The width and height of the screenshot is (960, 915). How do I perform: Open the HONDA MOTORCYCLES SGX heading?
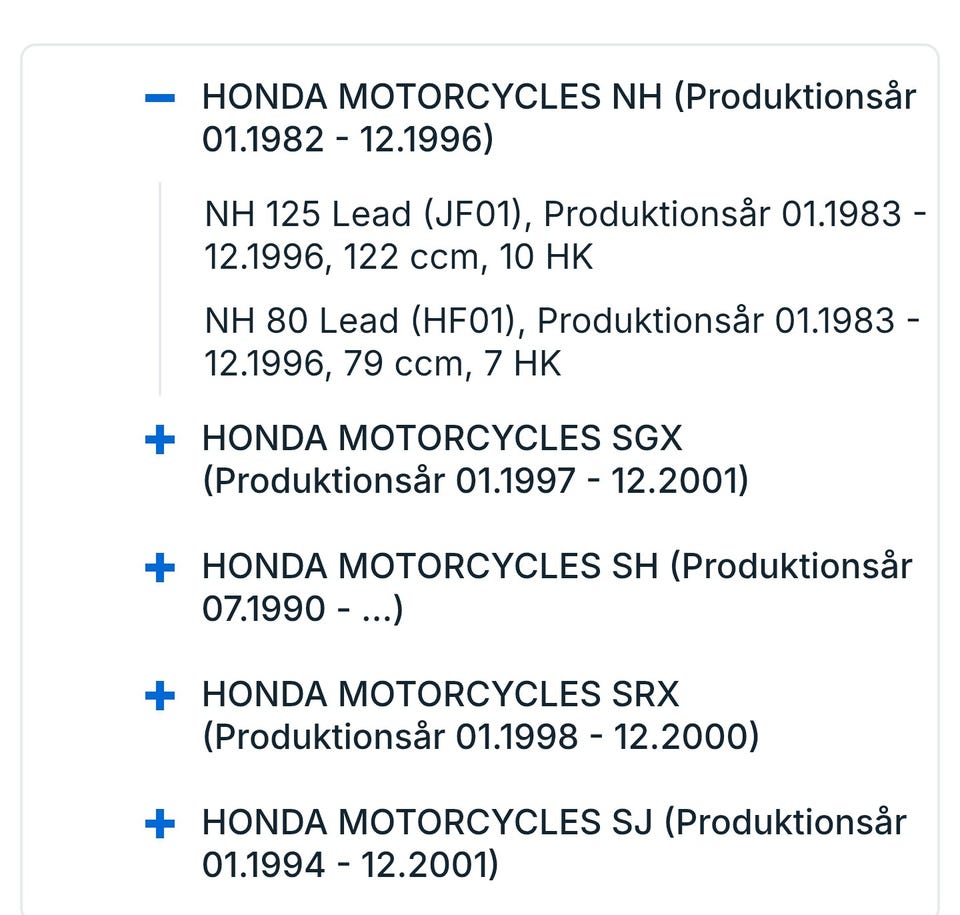click(442, 439)
